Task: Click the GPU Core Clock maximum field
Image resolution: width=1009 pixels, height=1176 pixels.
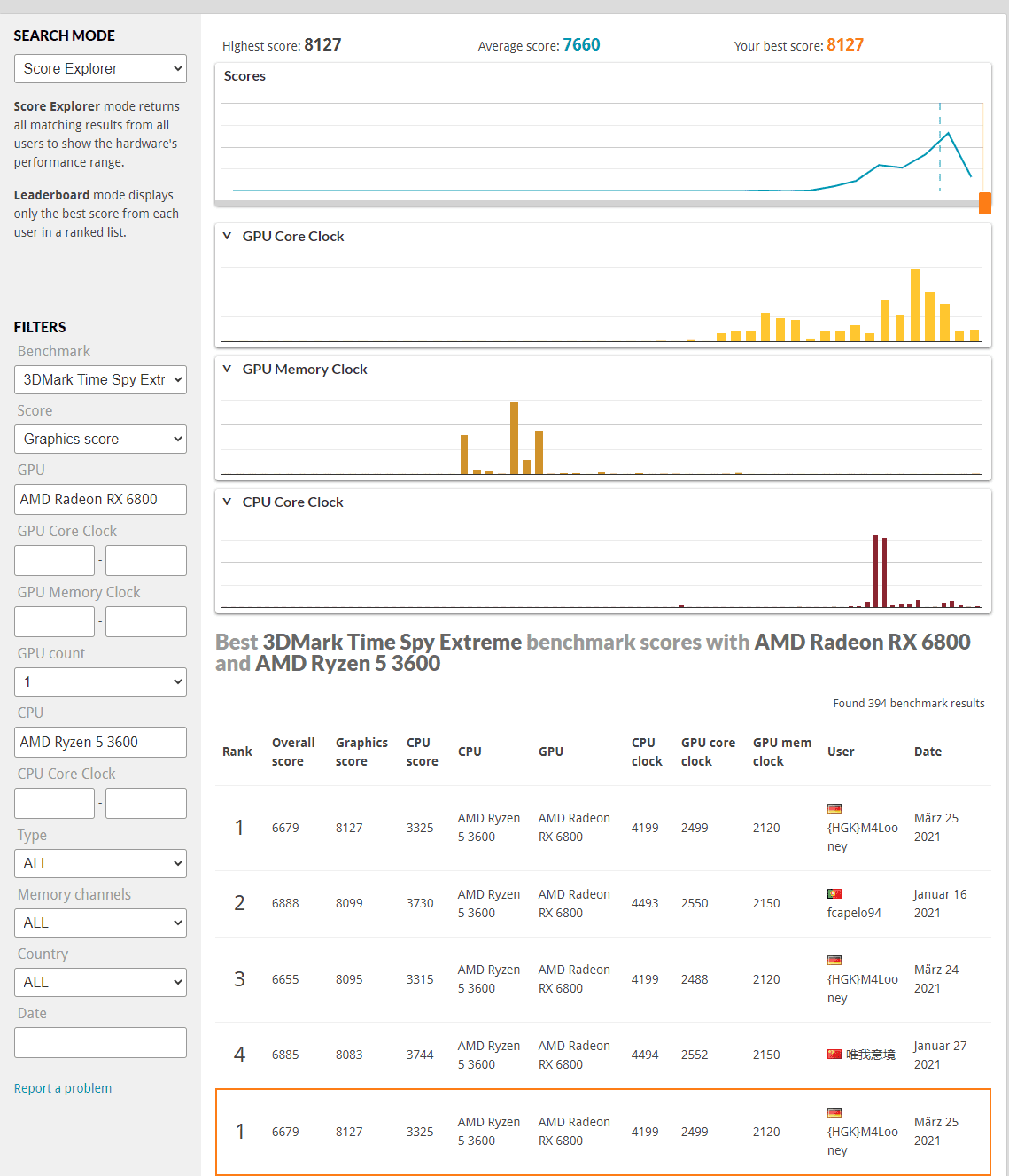Action: (x=146, y=560)
